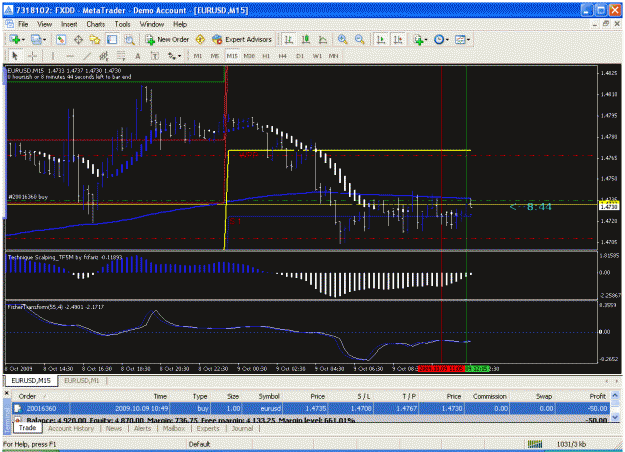Open the Journal terminal tab

click(242, 428)
